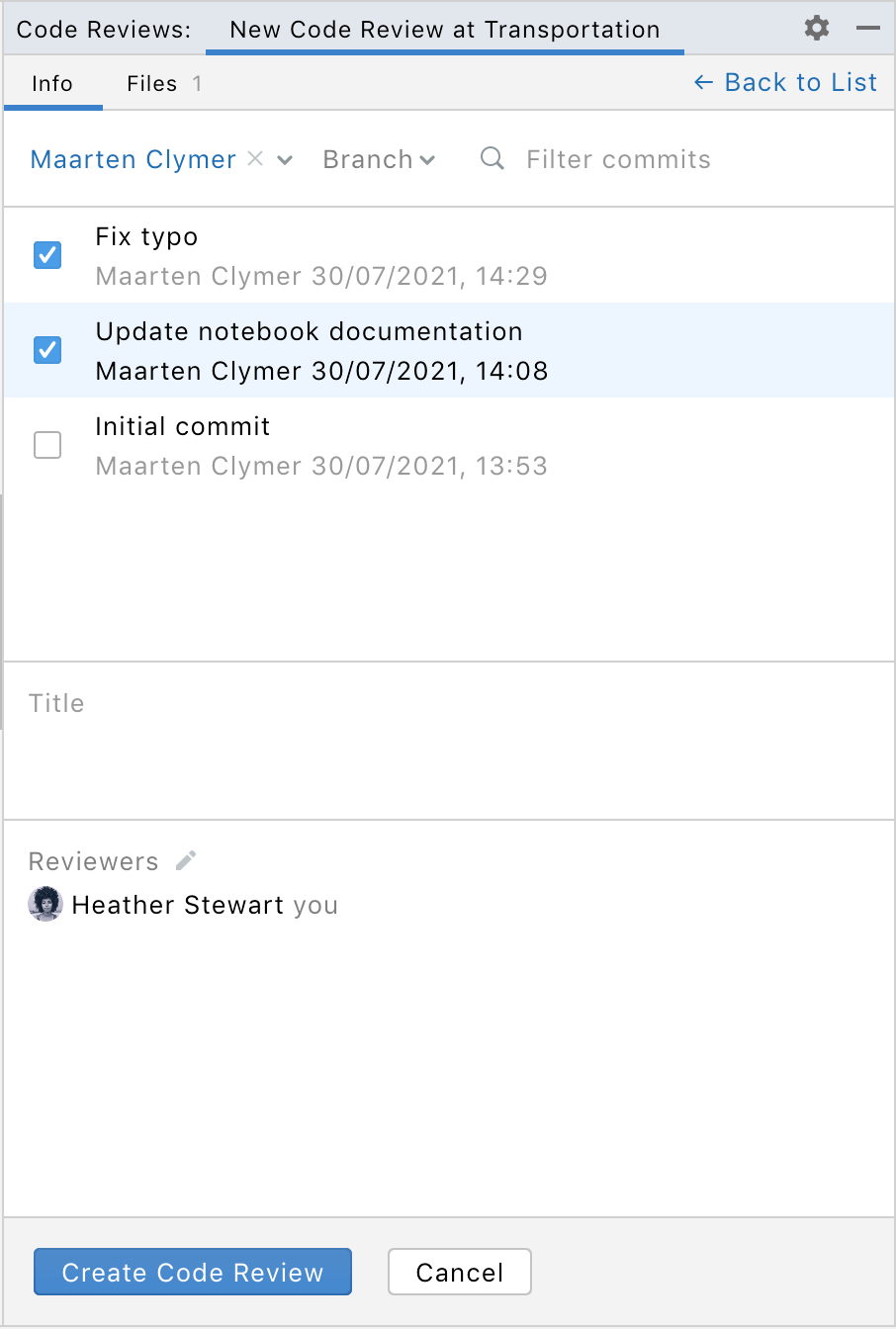Uncheck the Fix typo commit
The height and width of the screenshot is (1329, 896).
click(46, 255)
